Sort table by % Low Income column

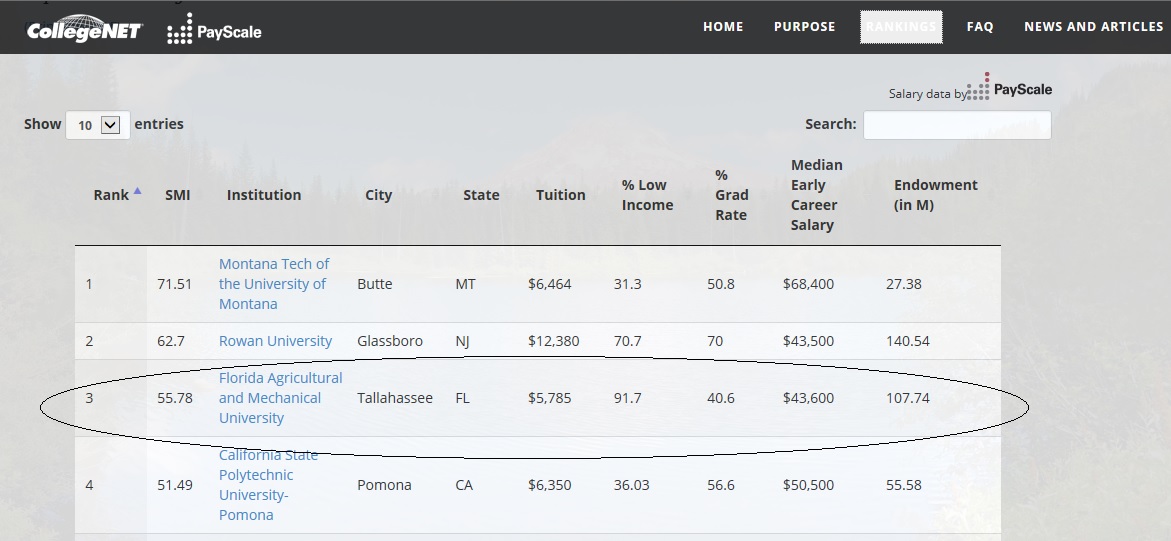click(x=647, y=195)
